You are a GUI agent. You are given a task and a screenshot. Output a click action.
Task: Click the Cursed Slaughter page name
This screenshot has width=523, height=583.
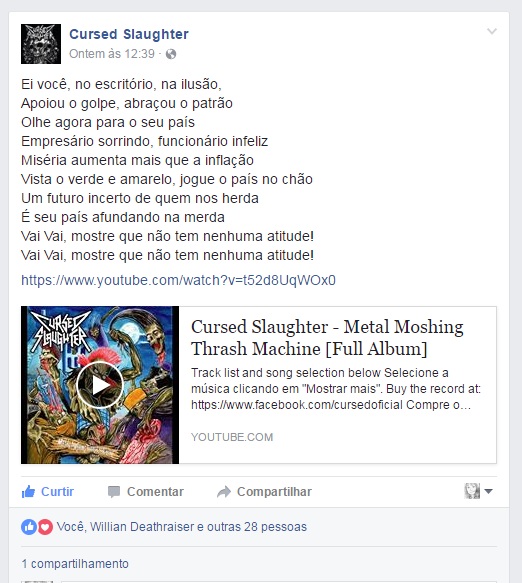(129, 34)
